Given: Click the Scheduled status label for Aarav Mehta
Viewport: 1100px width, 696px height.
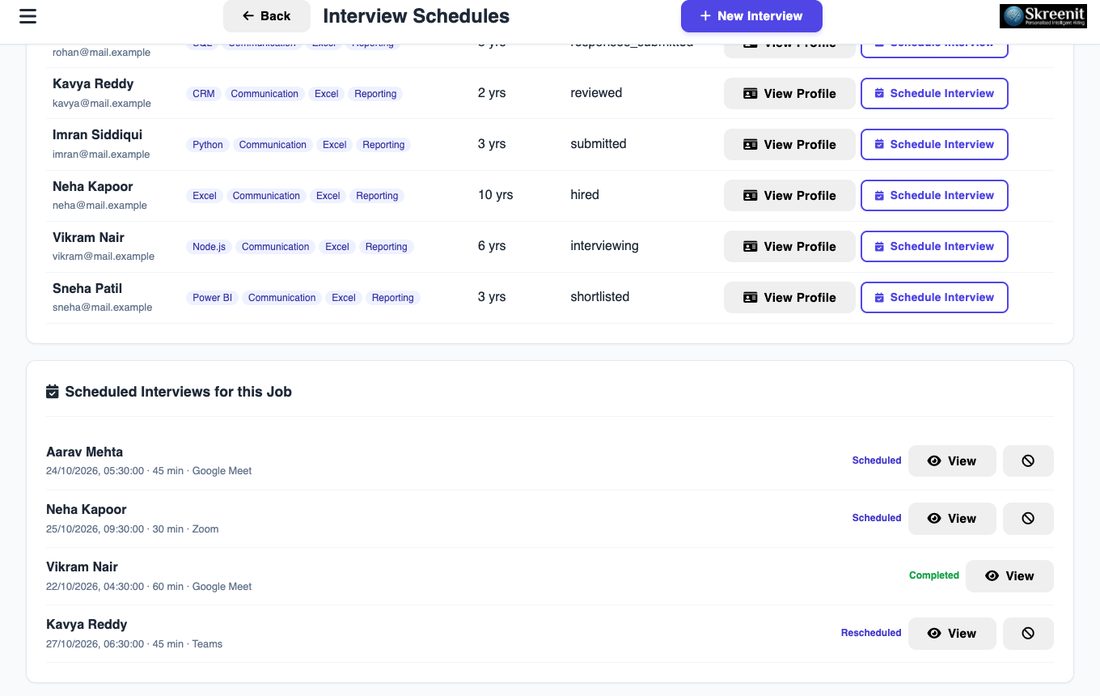Looking at the screenshot, I should click(x=876, y=461).
